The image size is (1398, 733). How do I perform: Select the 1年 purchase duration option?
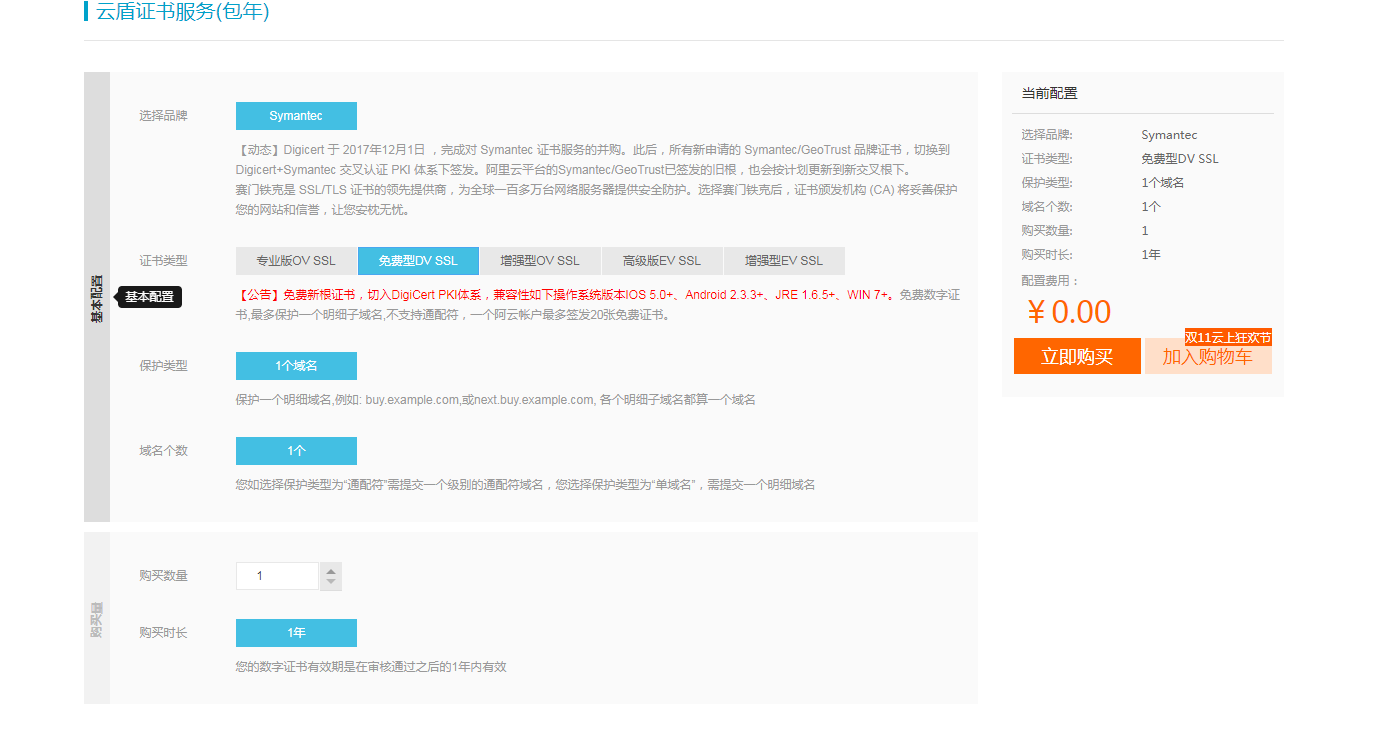(x=296, y=633)
